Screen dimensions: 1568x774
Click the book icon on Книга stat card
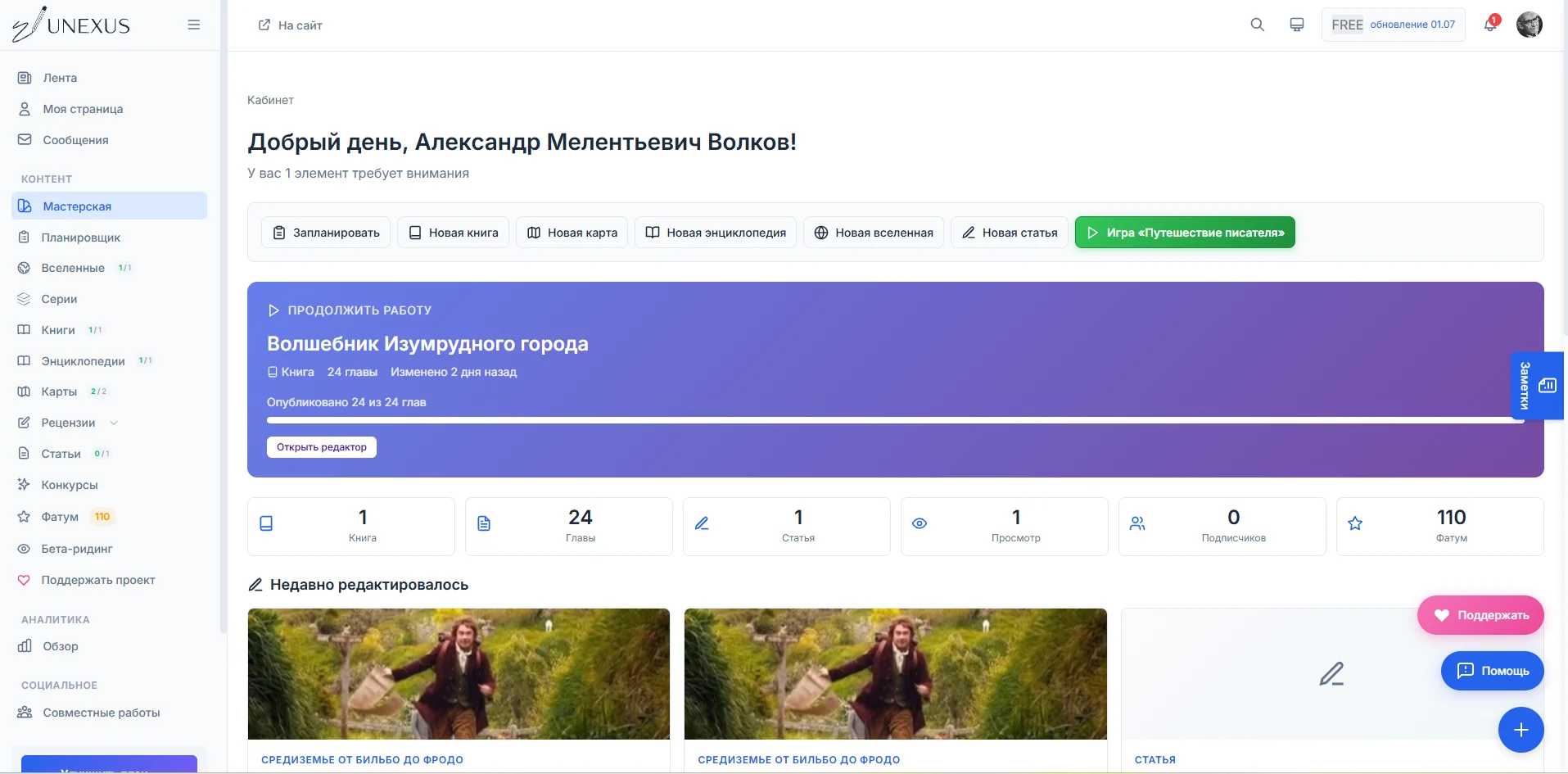coord(266,523)
